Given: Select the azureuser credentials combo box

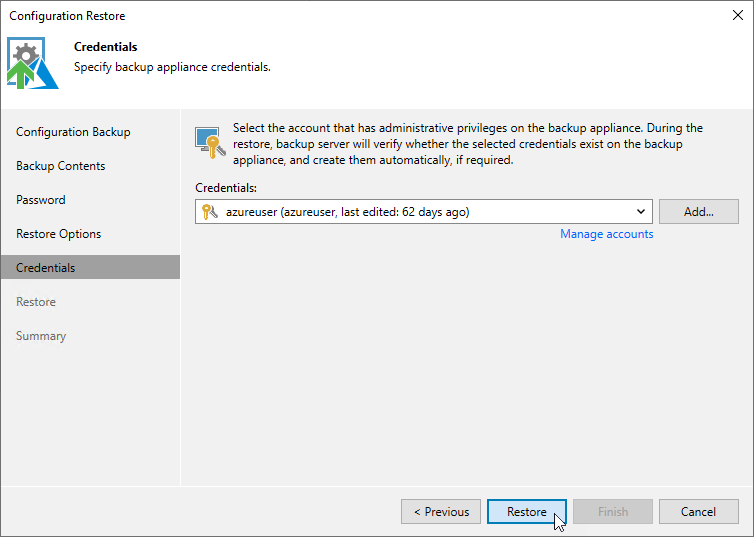Looking at the screenshot, I should (x=424, y=212).
